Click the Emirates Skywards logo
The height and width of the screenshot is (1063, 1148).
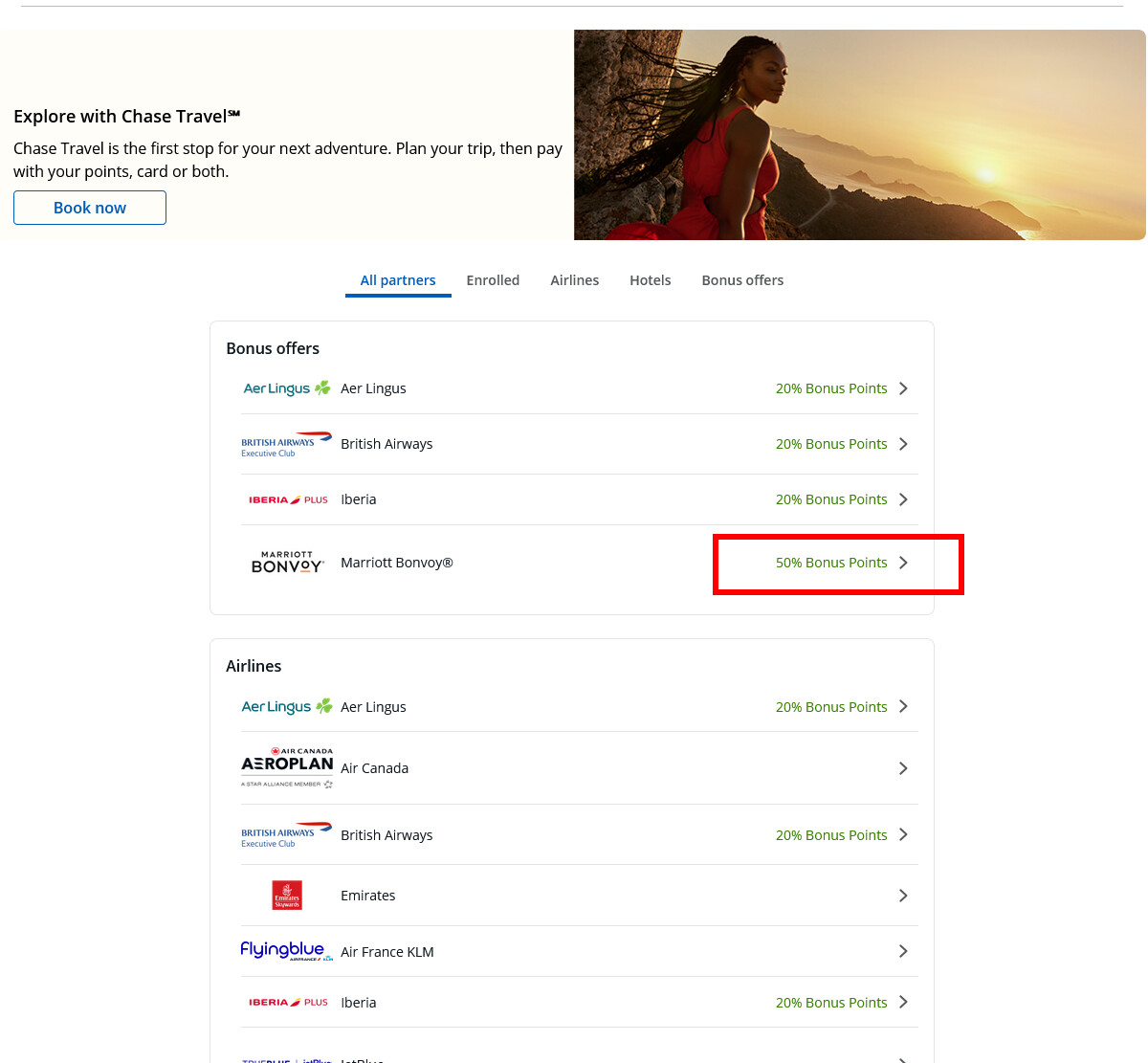[x=287, y=896]
